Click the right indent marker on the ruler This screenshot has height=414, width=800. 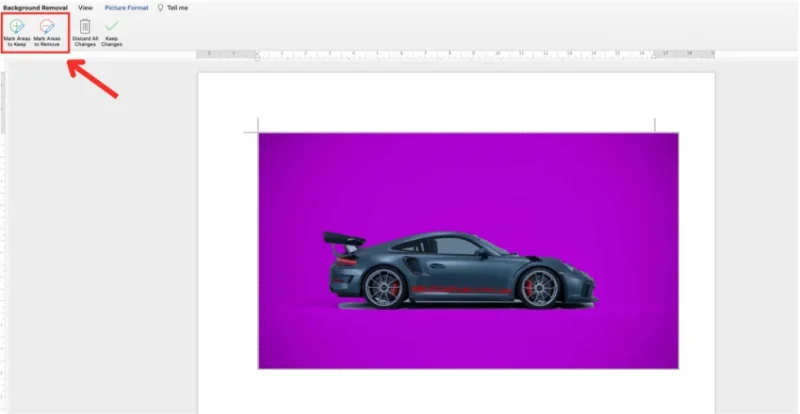(655, 56)
